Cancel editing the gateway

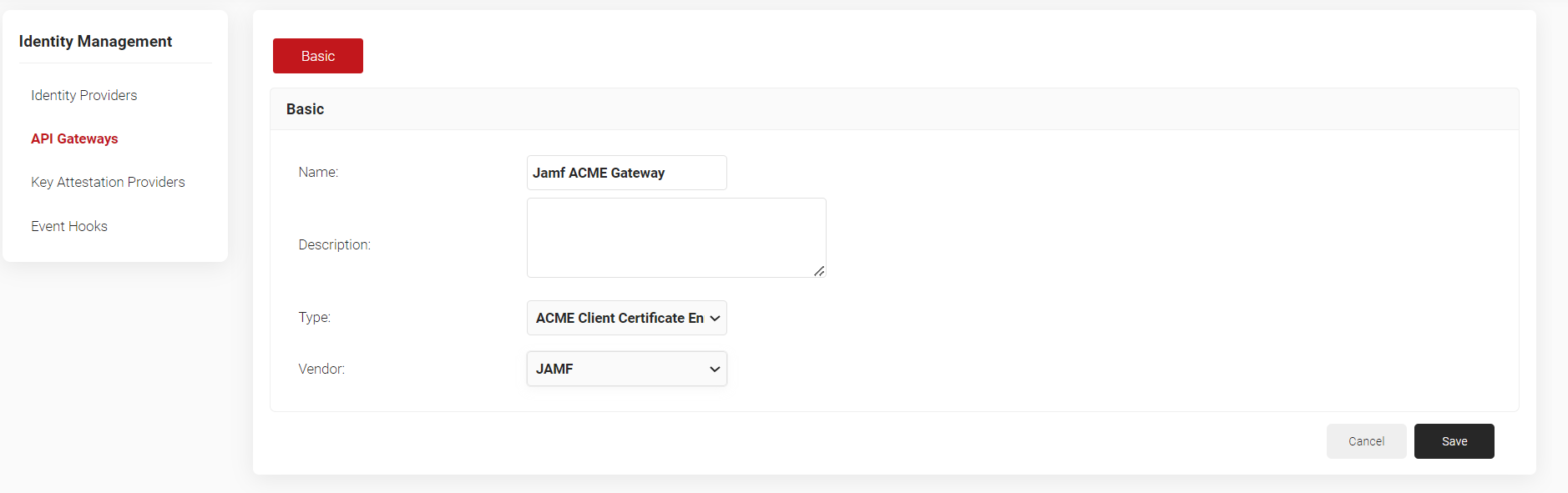[x=1366, y=441]
